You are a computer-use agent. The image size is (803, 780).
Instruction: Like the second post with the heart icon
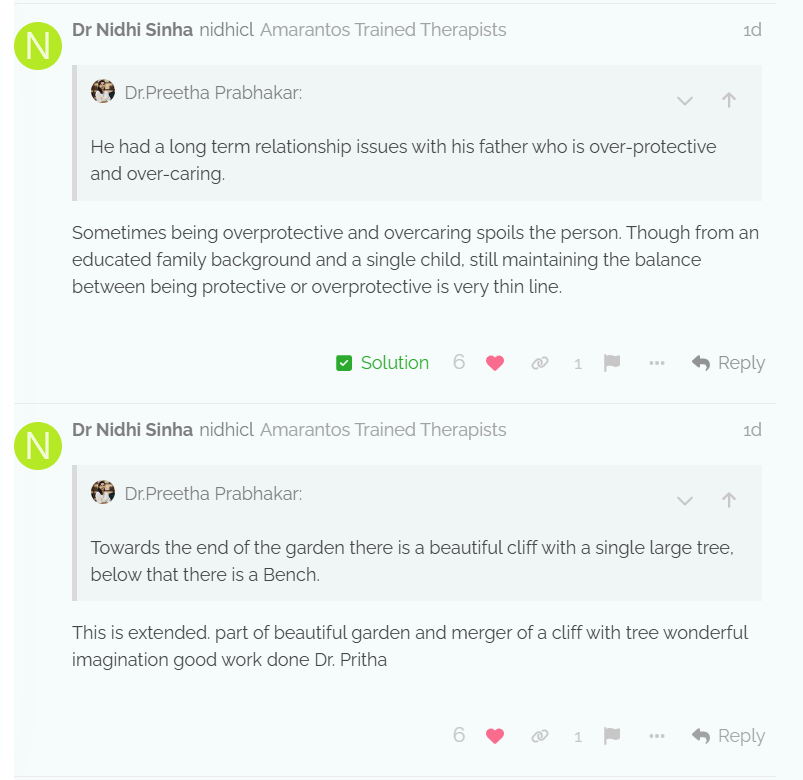click(x=494, y=736)
